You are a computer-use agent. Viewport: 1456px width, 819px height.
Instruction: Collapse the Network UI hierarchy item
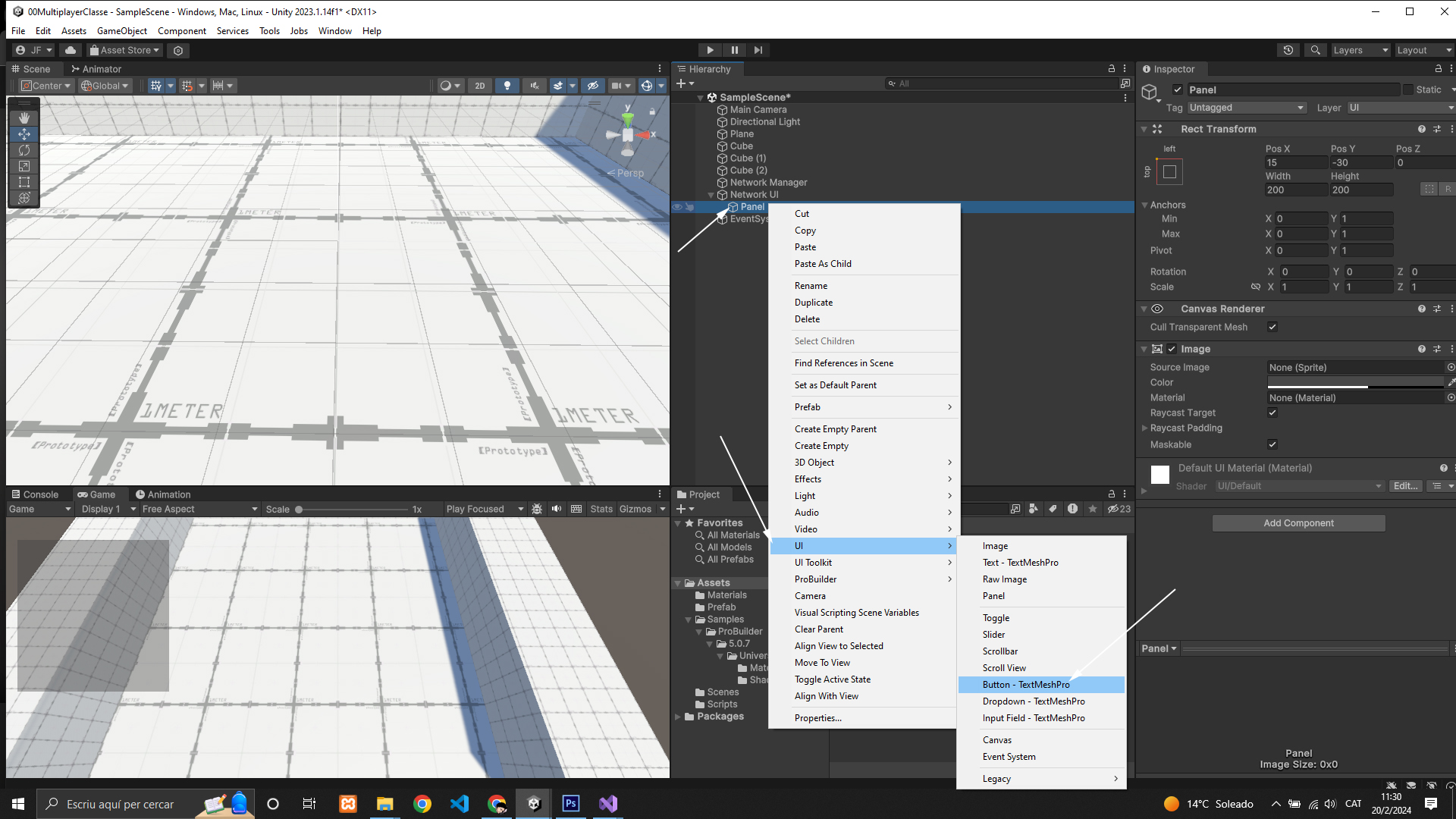coord(711,195)
